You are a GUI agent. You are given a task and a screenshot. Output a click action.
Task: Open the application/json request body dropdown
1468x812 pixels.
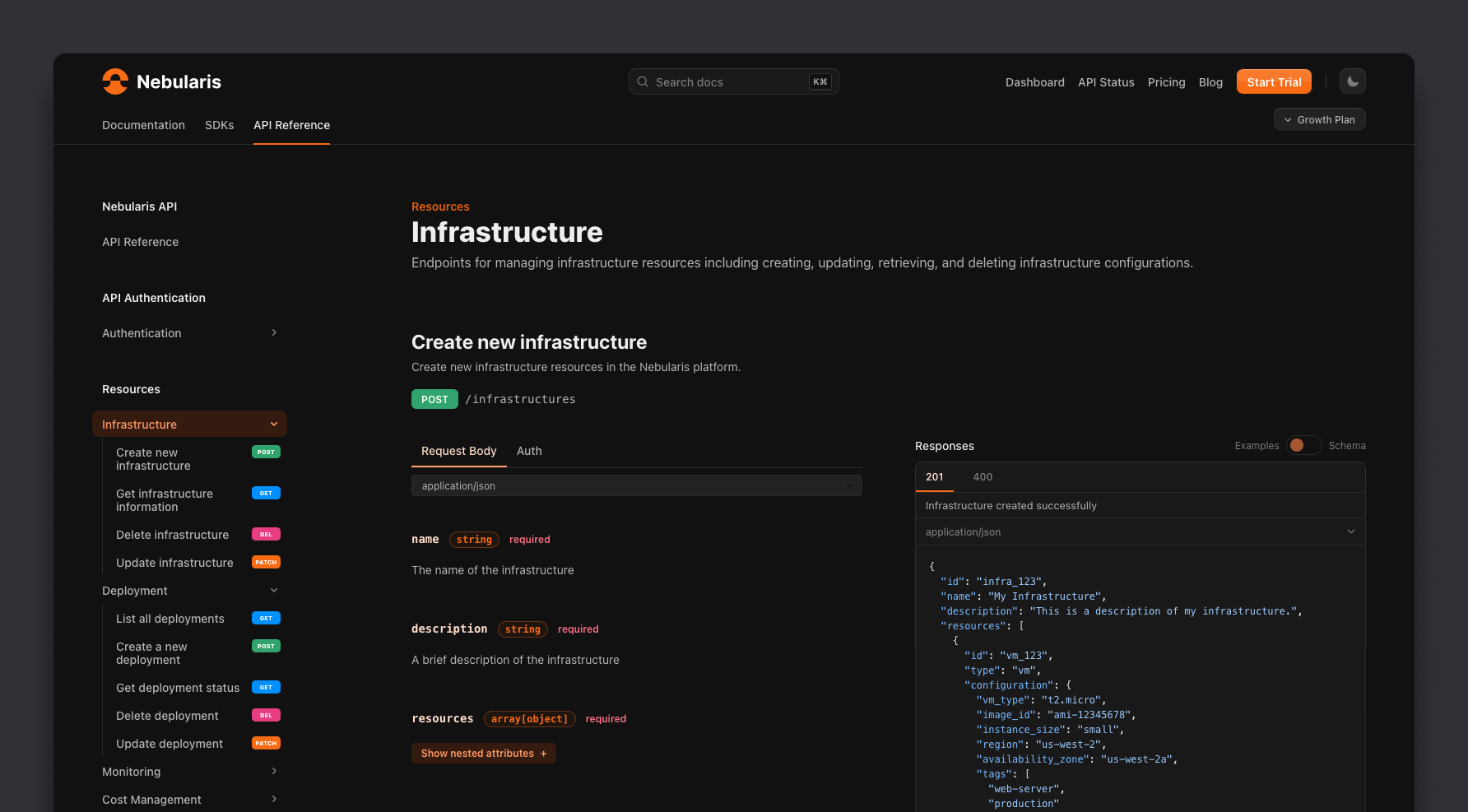point(636,485)
